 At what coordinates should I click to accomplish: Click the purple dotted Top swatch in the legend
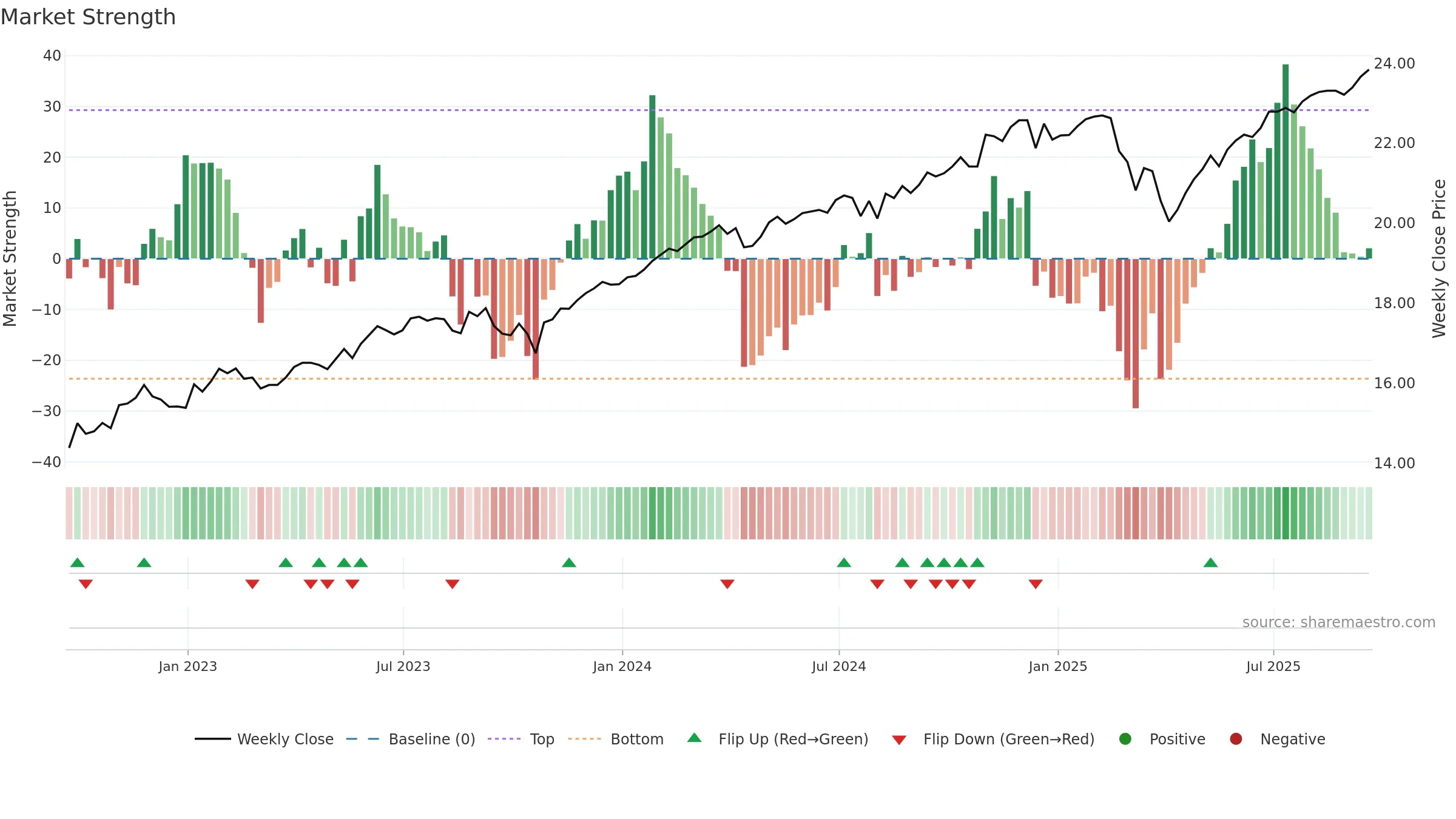504,739
